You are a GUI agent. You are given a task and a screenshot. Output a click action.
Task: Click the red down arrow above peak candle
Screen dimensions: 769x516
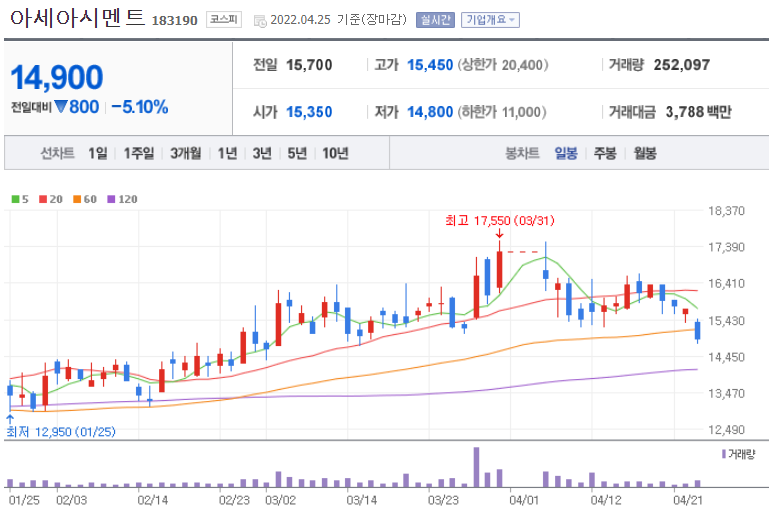(x=499, y=233)
